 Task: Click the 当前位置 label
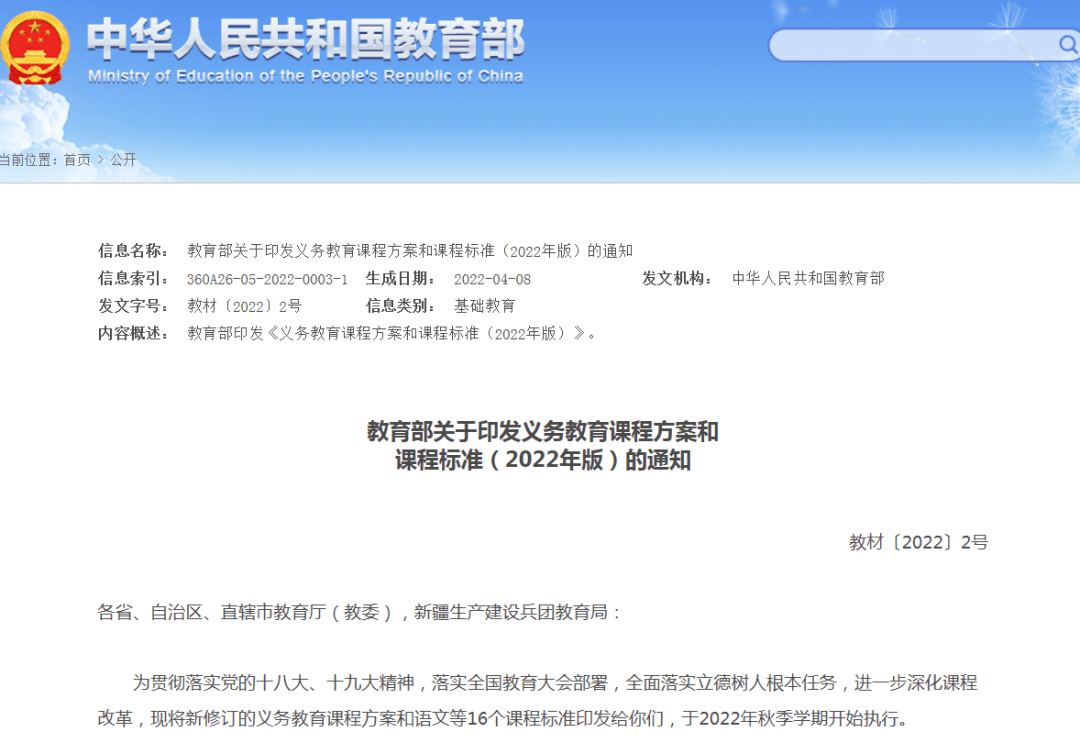pyautogui.click(x=28, y=160)
